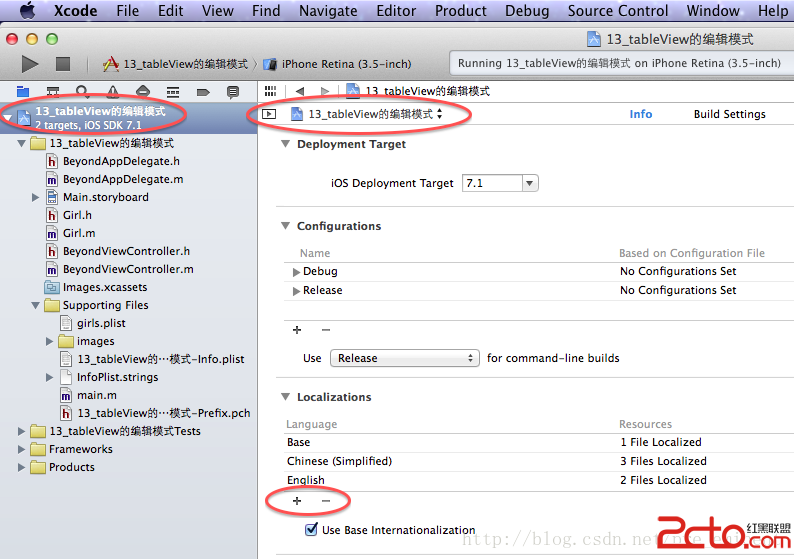Open the iOS Deployment Target combo arrow
This screenshot has height=559, width=794.
click(530, 183)
